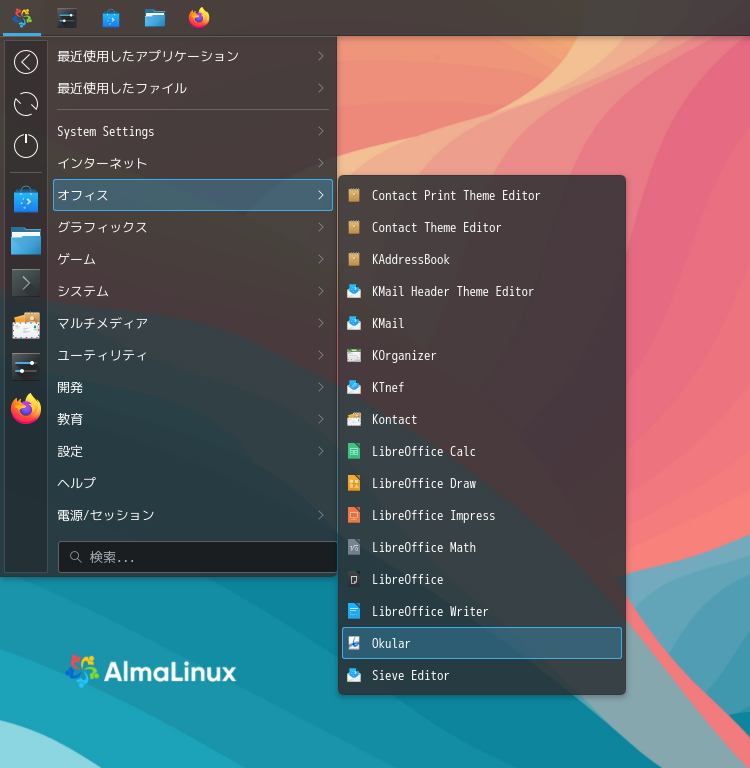Expand the ユーティリティ submenu arrow

[321, 355]
